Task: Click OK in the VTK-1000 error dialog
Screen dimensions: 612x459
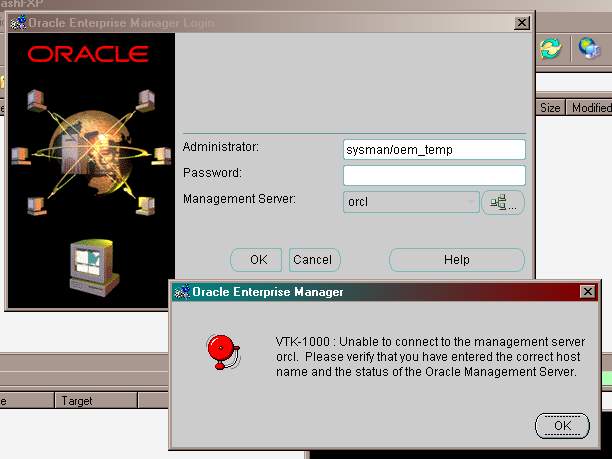Action: (562, 425)
